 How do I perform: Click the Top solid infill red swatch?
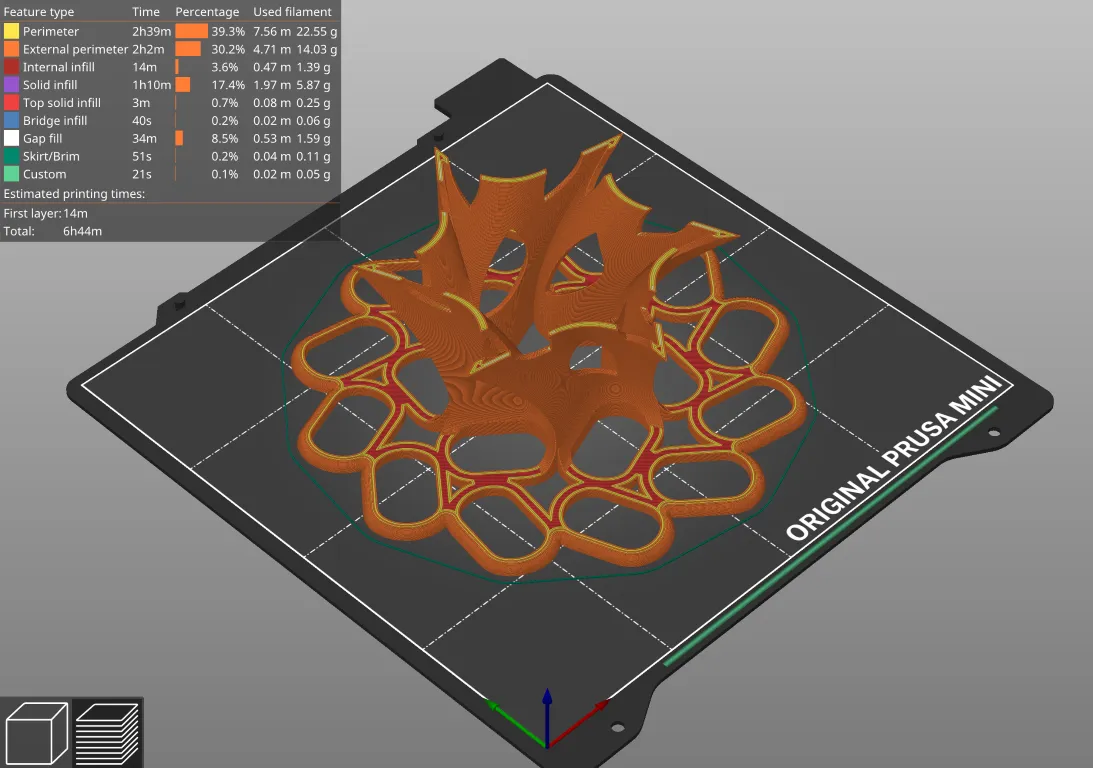click(11, 102)
